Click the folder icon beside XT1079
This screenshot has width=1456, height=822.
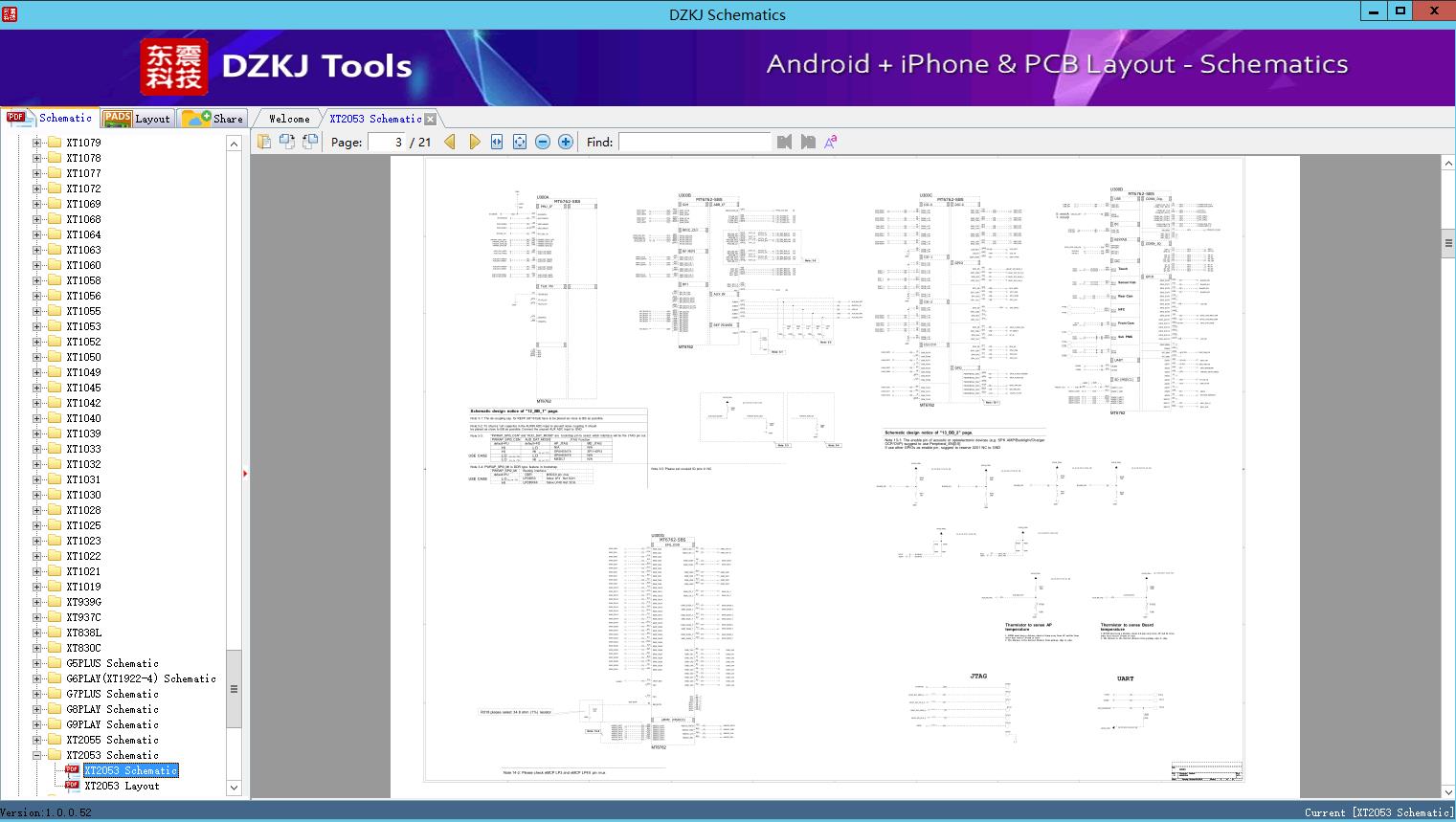click(55, 143)
